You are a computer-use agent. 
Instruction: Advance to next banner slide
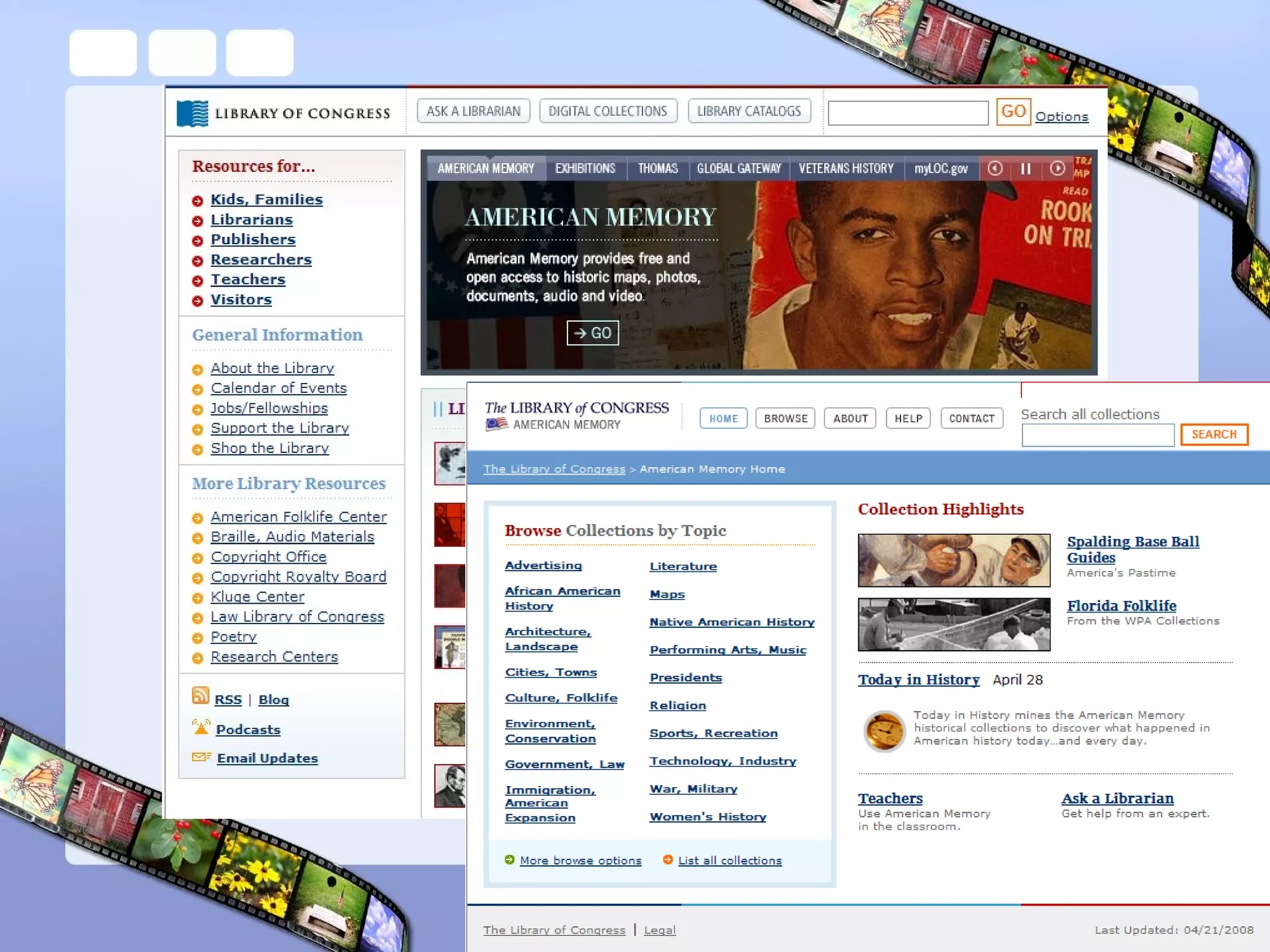click(1057, 169)
